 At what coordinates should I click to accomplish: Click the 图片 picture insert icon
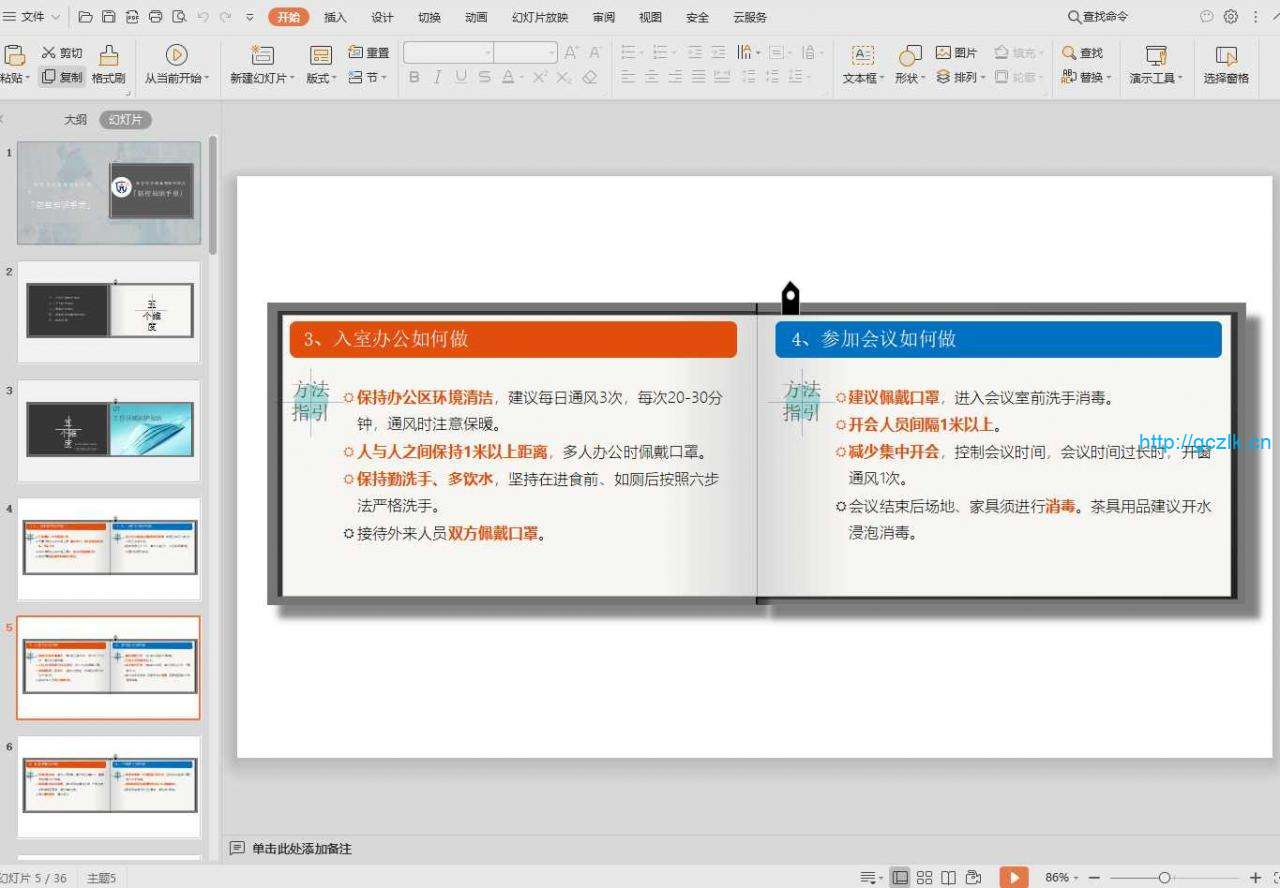point(944,53)
